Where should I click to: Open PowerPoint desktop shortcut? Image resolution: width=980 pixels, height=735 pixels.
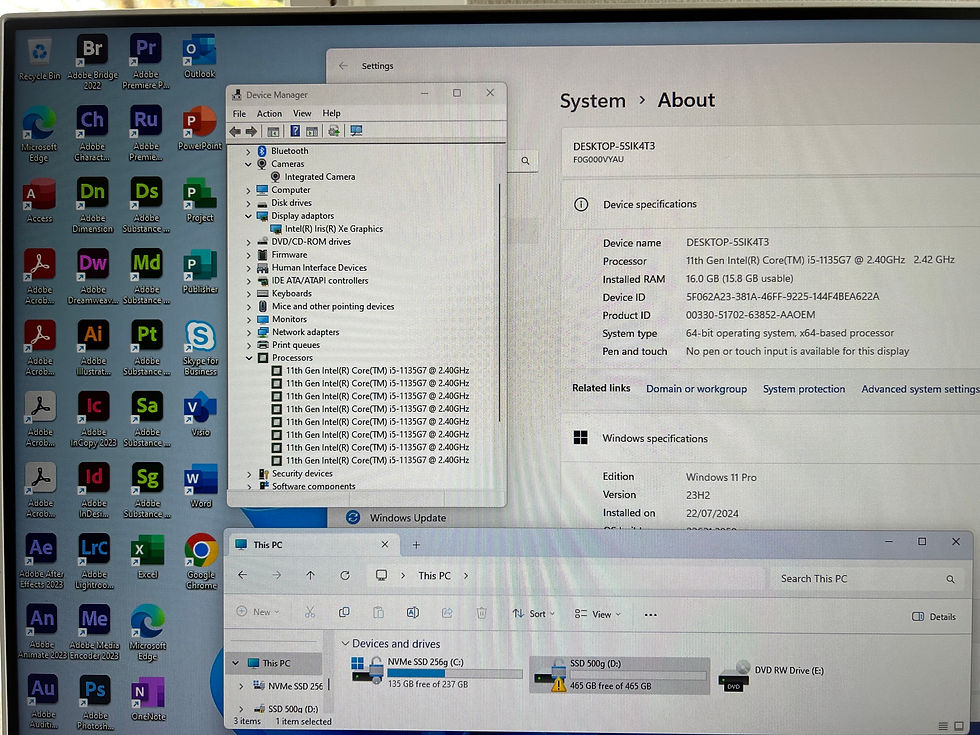[x=199, y=128]
